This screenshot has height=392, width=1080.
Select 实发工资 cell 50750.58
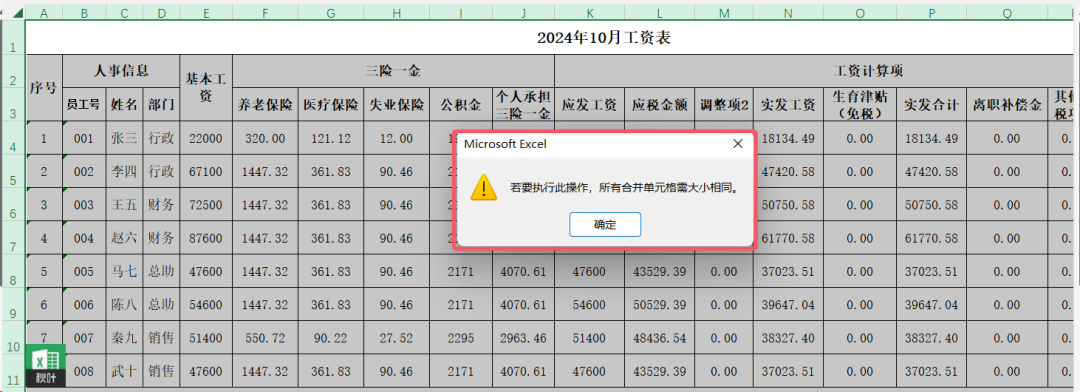click(x=789, y=205)
